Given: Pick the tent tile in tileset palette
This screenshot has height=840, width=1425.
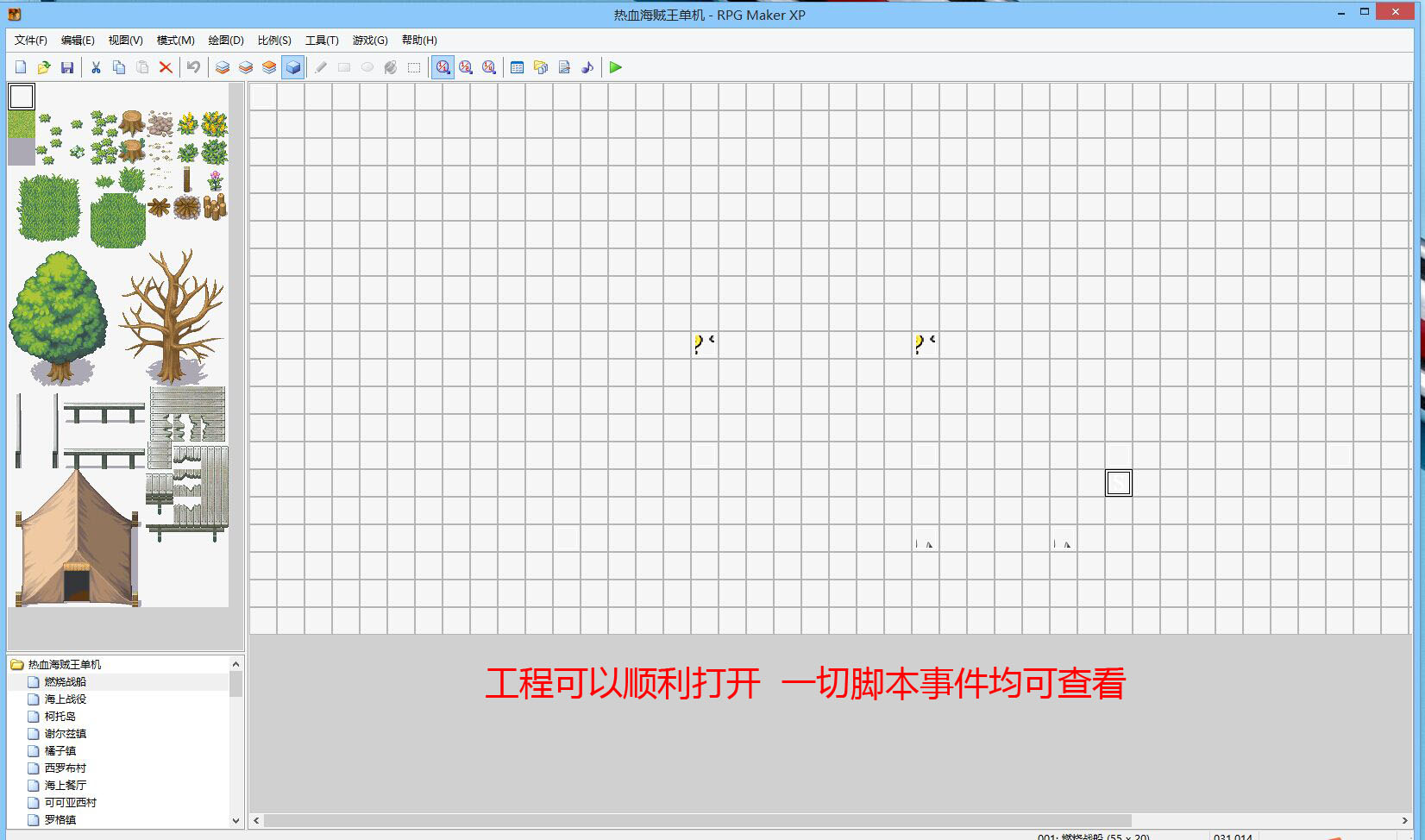Looking at the screenshot, I should (77, 537).
